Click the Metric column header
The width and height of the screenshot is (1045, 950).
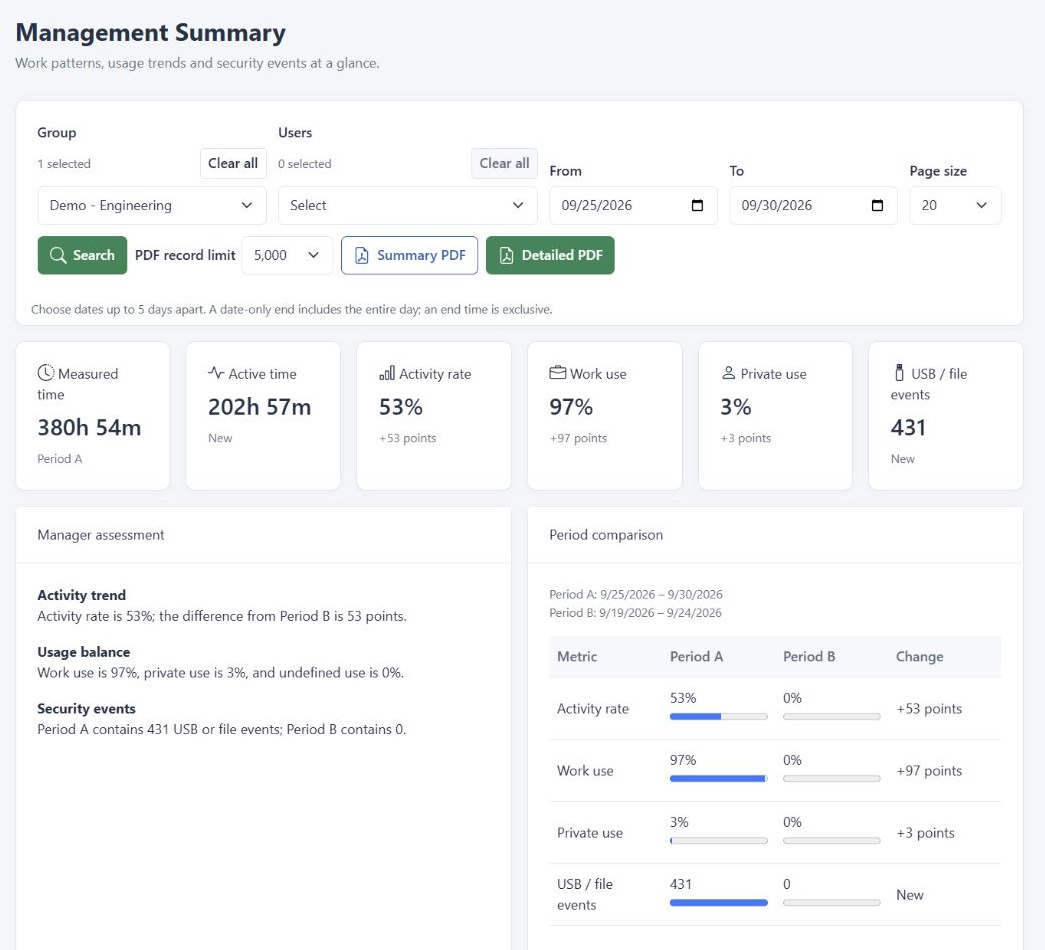tap(577, 657)
